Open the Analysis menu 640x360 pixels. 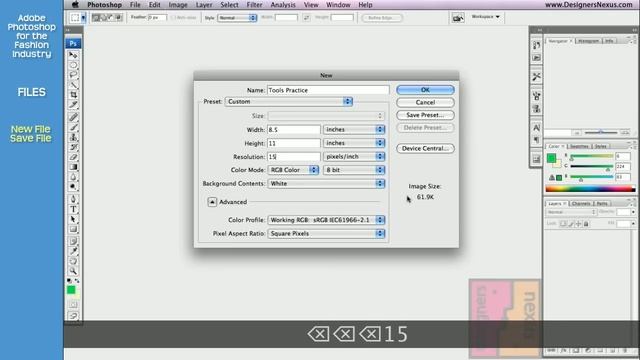tap(283, 5)
